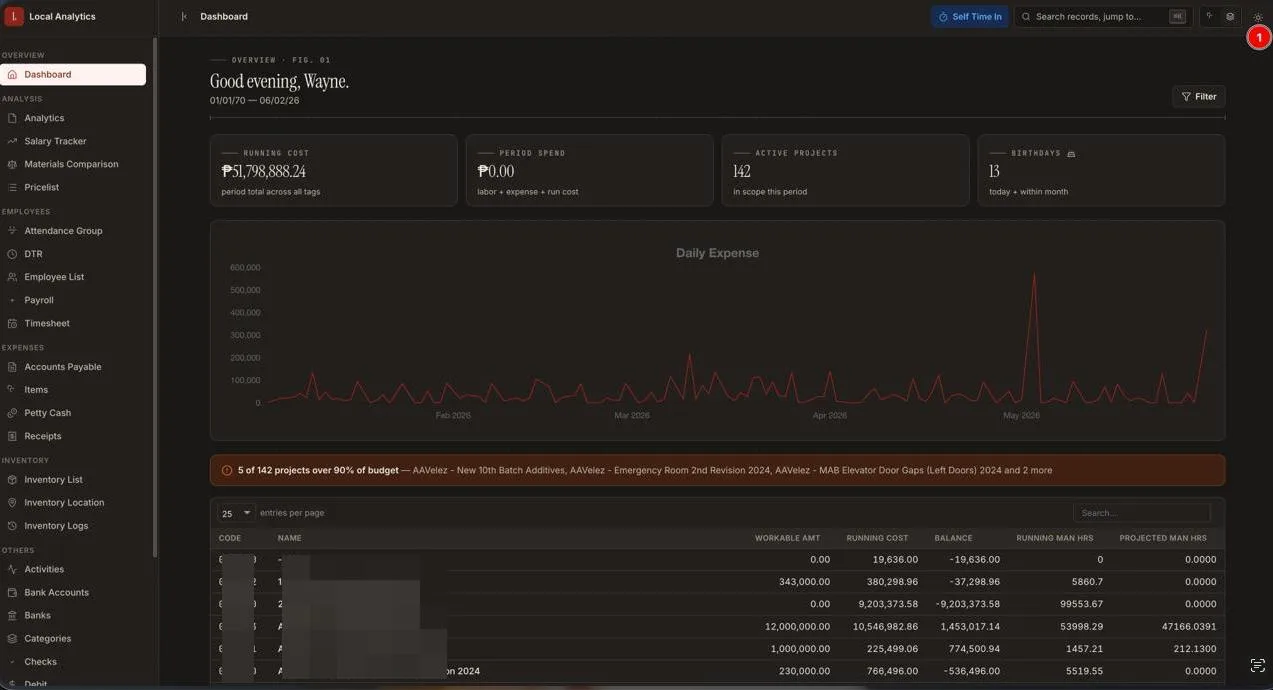This screenshot has width=1273, height=690.
Task: Click the Local Analytics red logo
Action: click(x=14, y=16)
